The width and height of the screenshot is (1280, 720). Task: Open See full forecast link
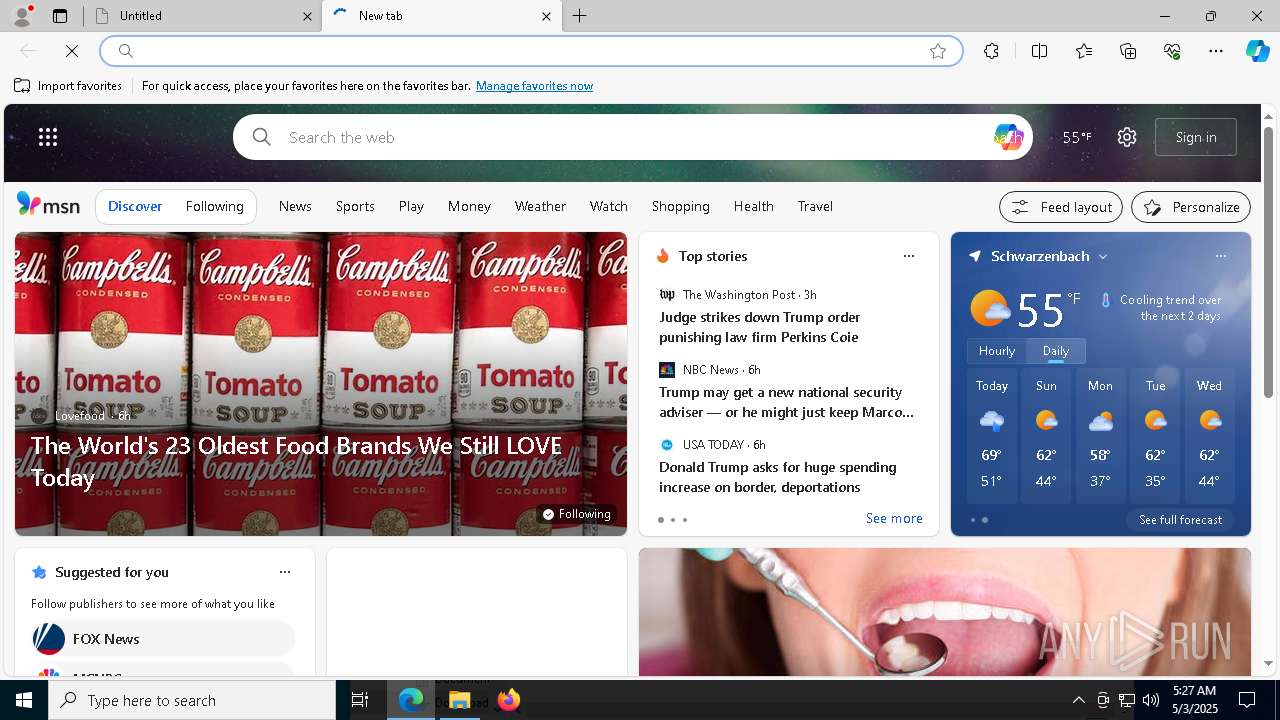(1180, 520)
